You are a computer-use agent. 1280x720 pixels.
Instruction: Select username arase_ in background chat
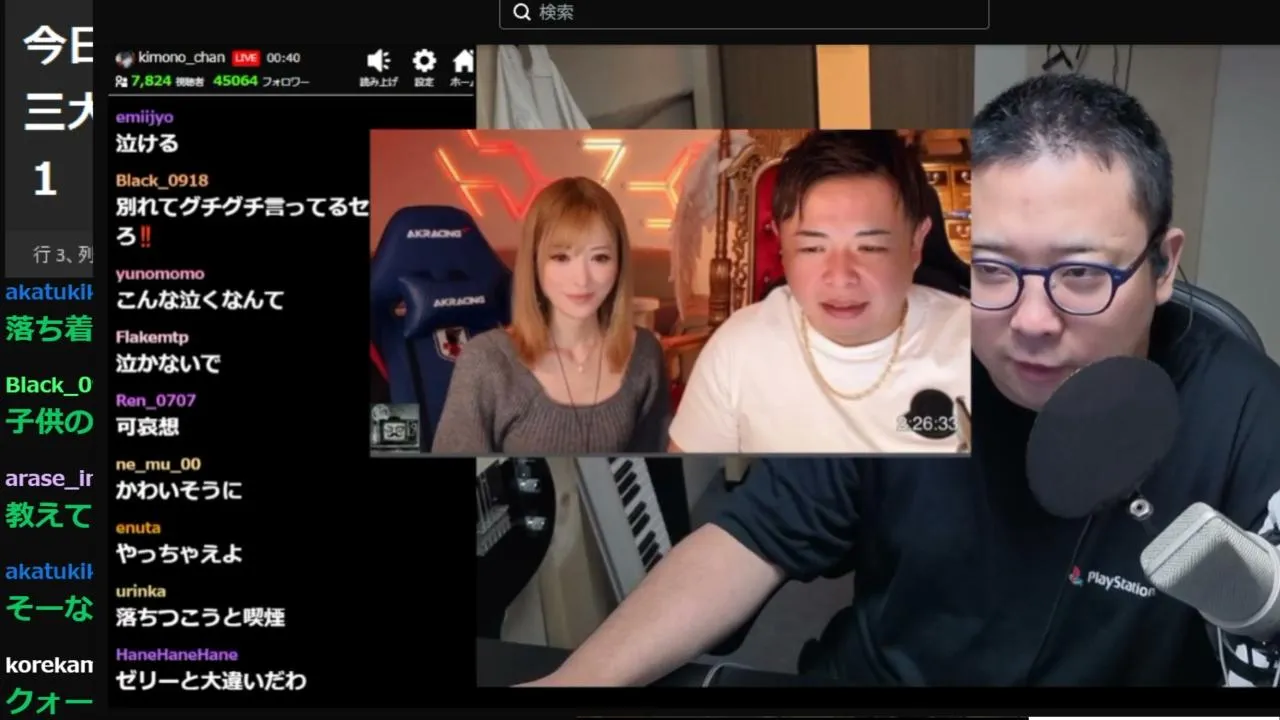49,479
